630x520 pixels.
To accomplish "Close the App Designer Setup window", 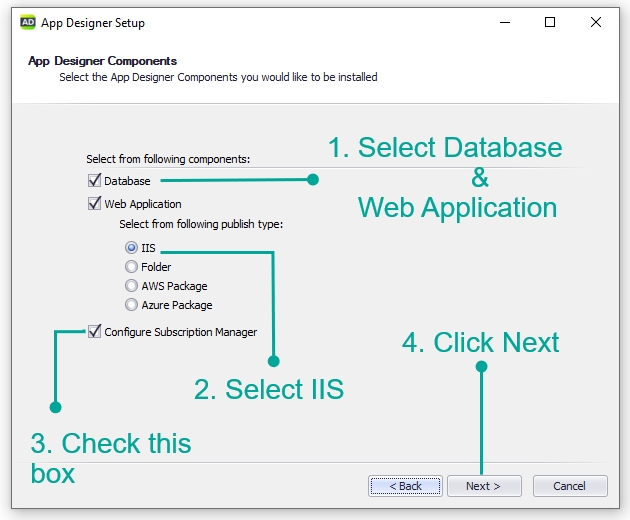I will point(596,22).
